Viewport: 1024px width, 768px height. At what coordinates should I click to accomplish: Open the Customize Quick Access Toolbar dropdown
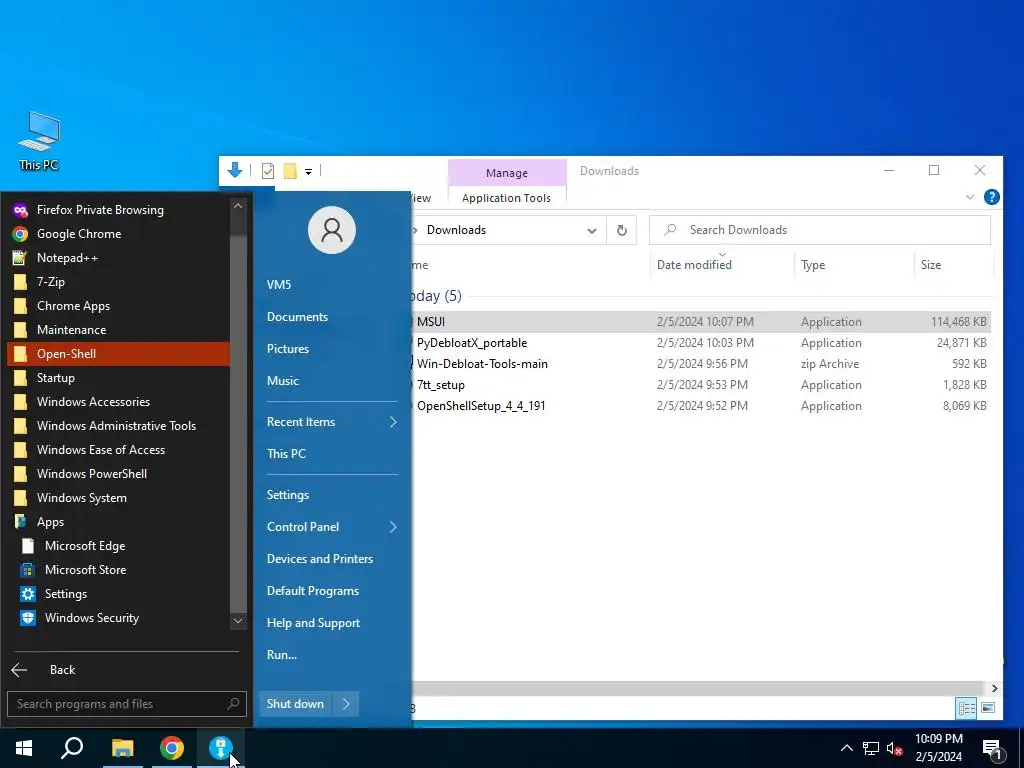pyautogui.click(x=308, y=172)
